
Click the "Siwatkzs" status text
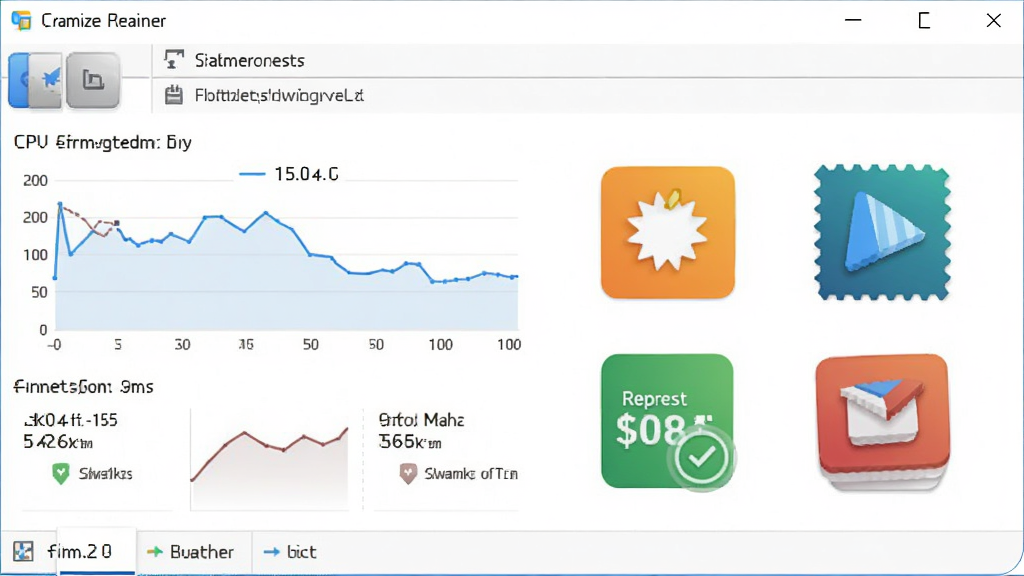(x=106, y=473)
